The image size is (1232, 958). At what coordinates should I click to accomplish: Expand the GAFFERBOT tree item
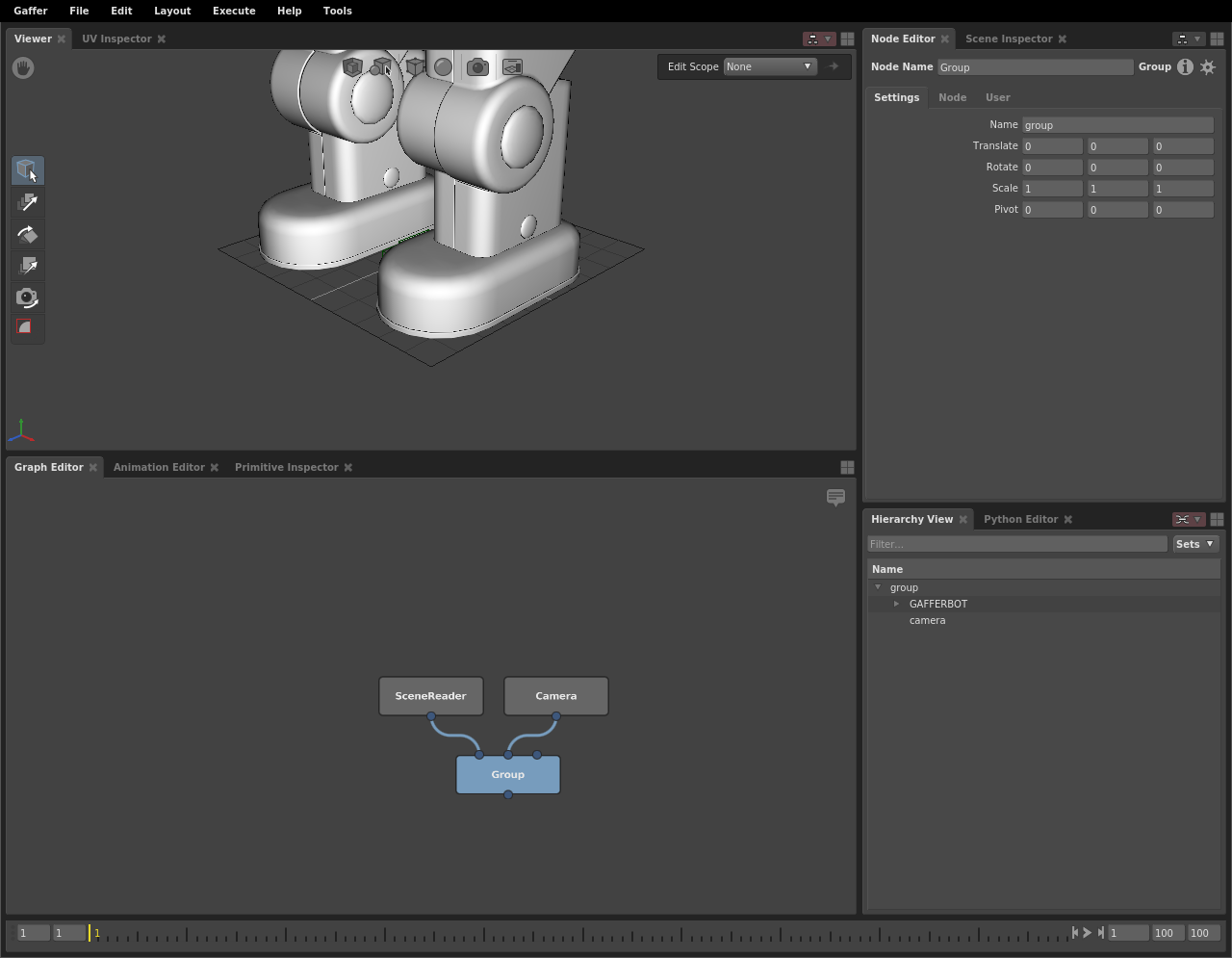(x=896, y=604)
